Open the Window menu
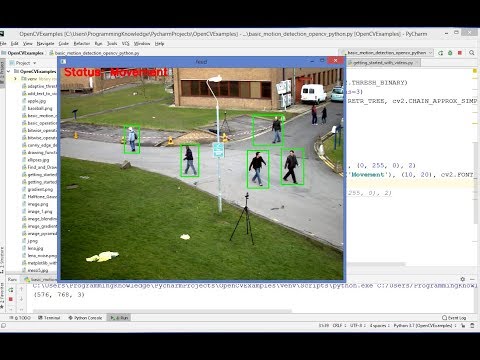The image size is (480, 360). (x=142, y=44)
